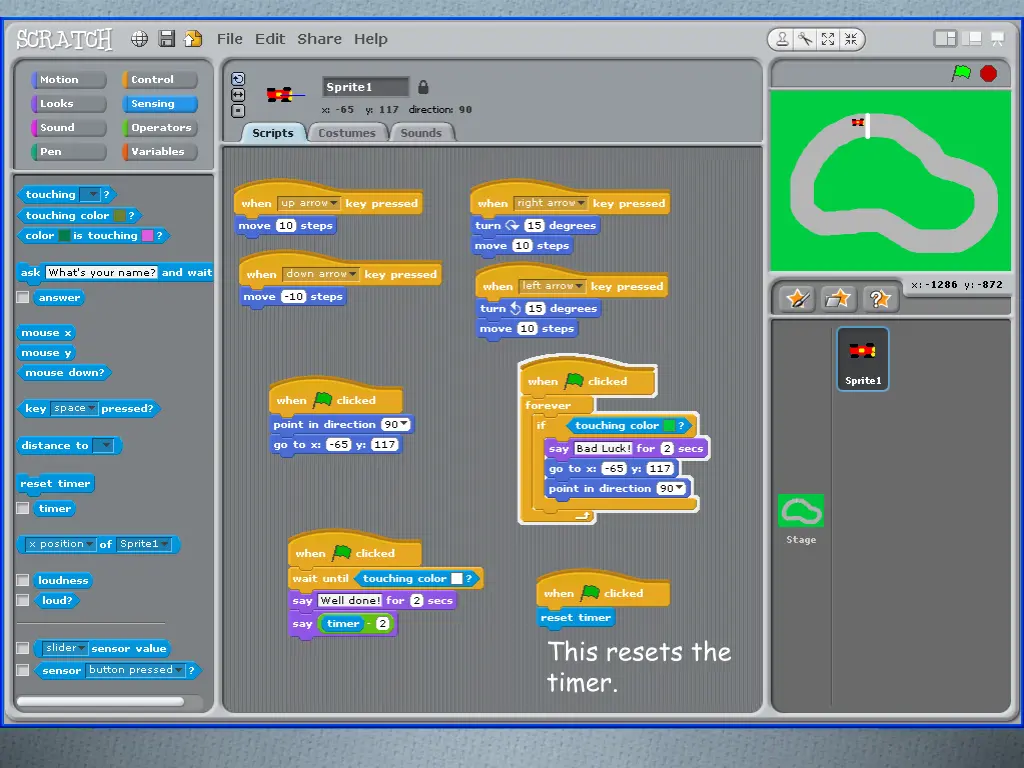
Task: Click the save floppy disk icon
Action: [167, 39]
